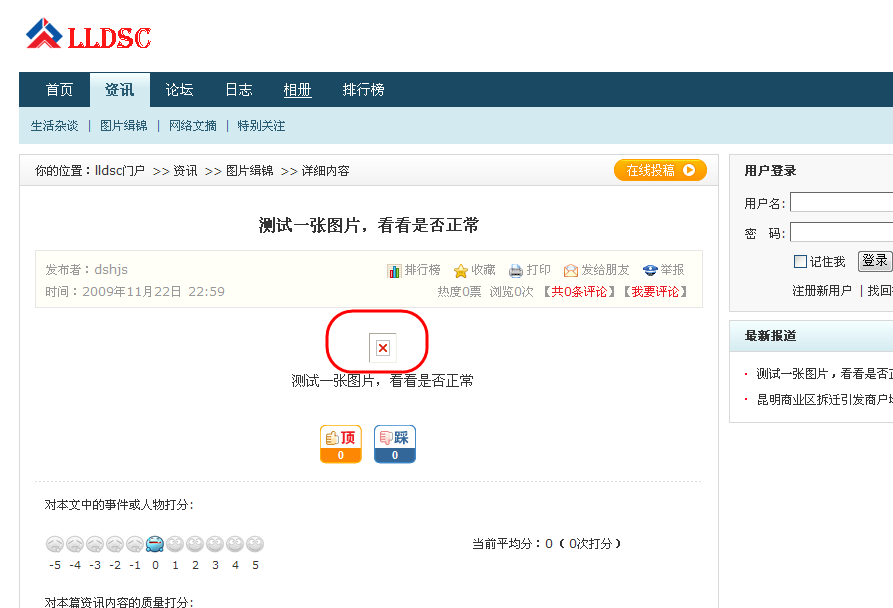
Task: Select the +5 rating smiley face
Action: (255, 544)
